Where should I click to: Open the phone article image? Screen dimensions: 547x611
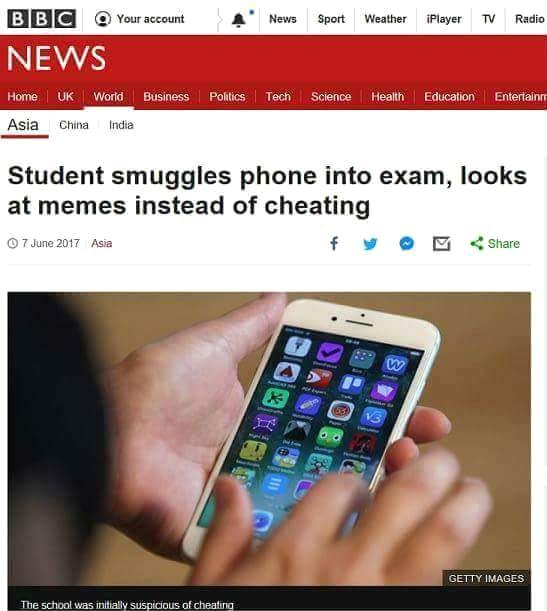point(269,438)
